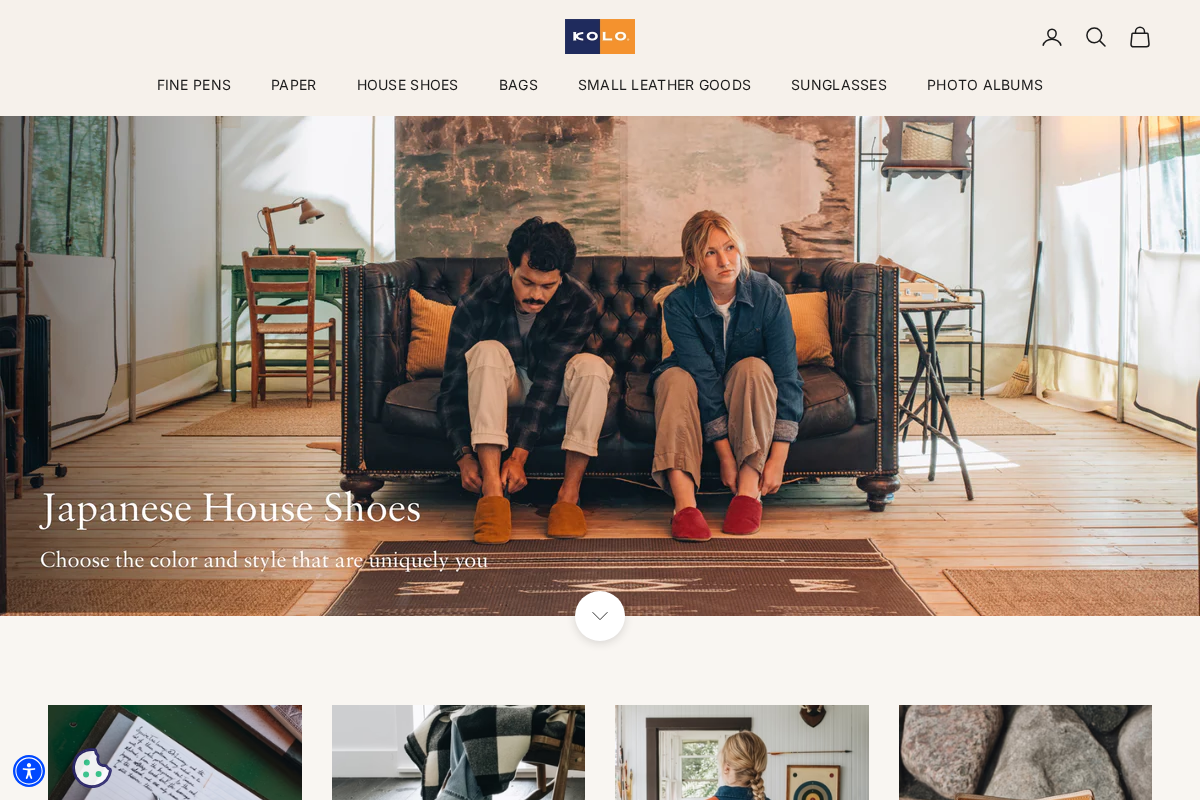Open the Paper menu

294,85
